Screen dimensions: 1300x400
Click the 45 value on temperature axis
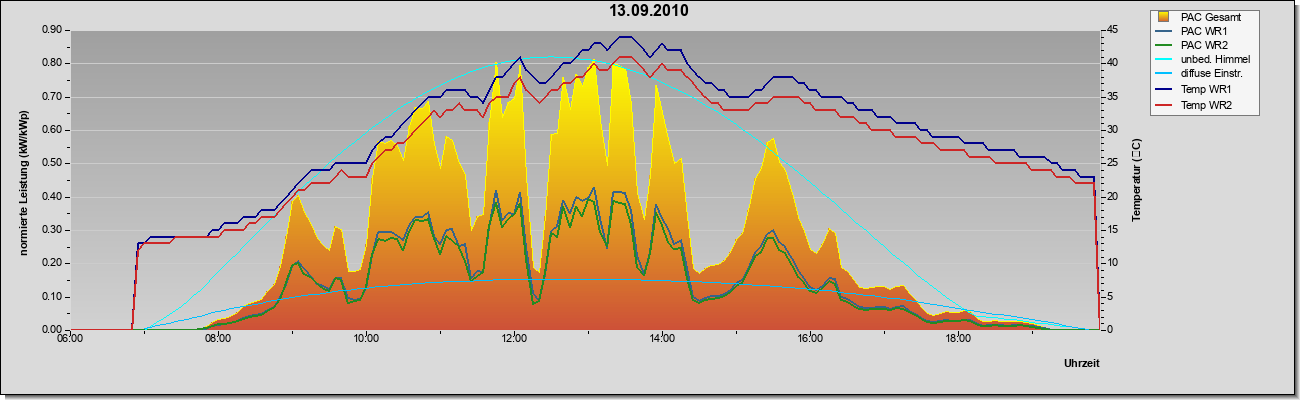(x=1110, y=30)
